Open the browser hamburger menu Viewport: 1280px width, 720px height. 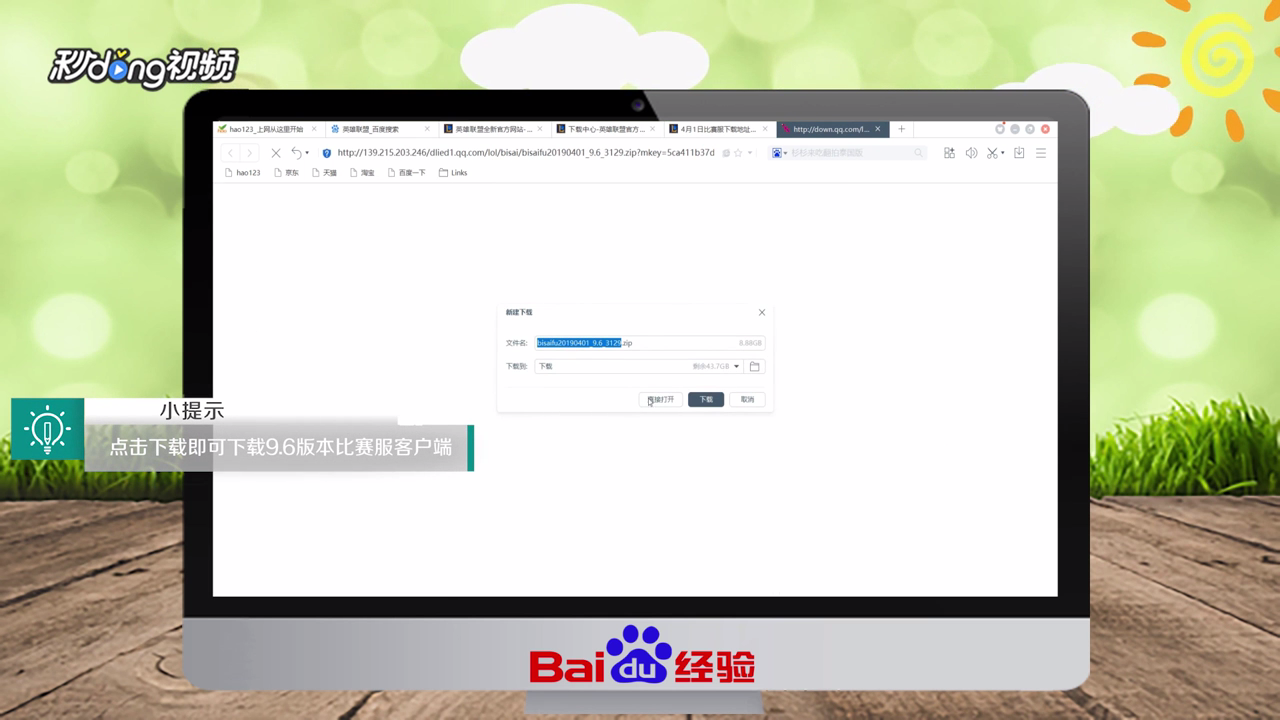tap(1041, 153)
